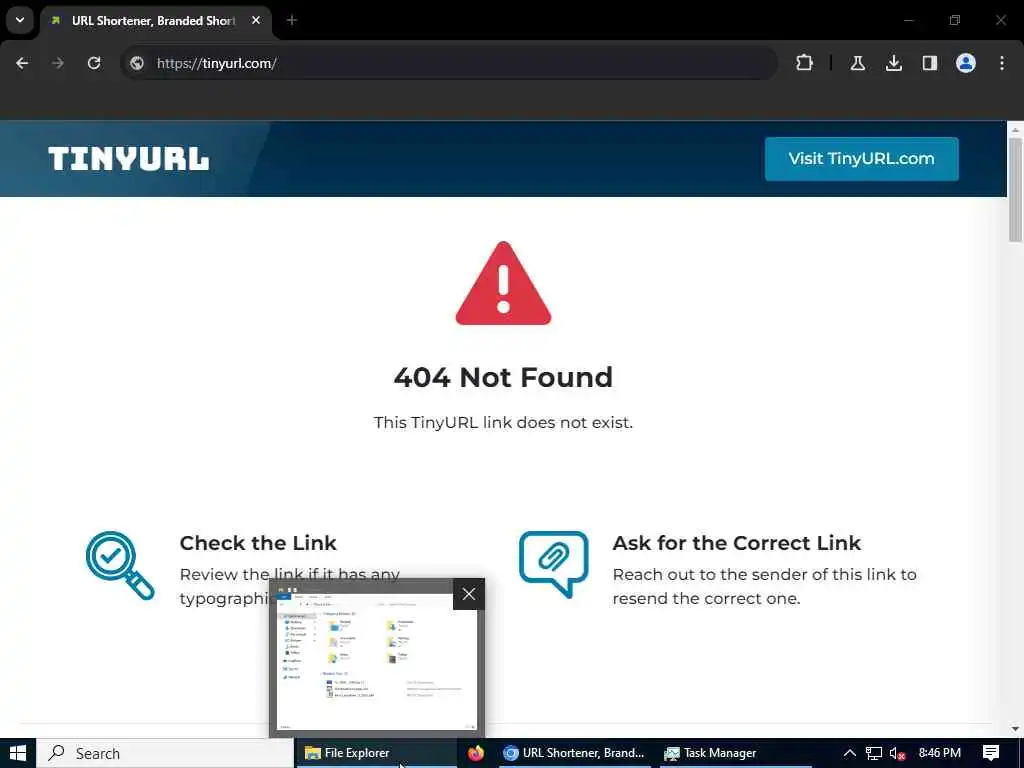Click the Chrome Labs flask icon
Screen dimensions: 1024x768
tap(857, 63)
